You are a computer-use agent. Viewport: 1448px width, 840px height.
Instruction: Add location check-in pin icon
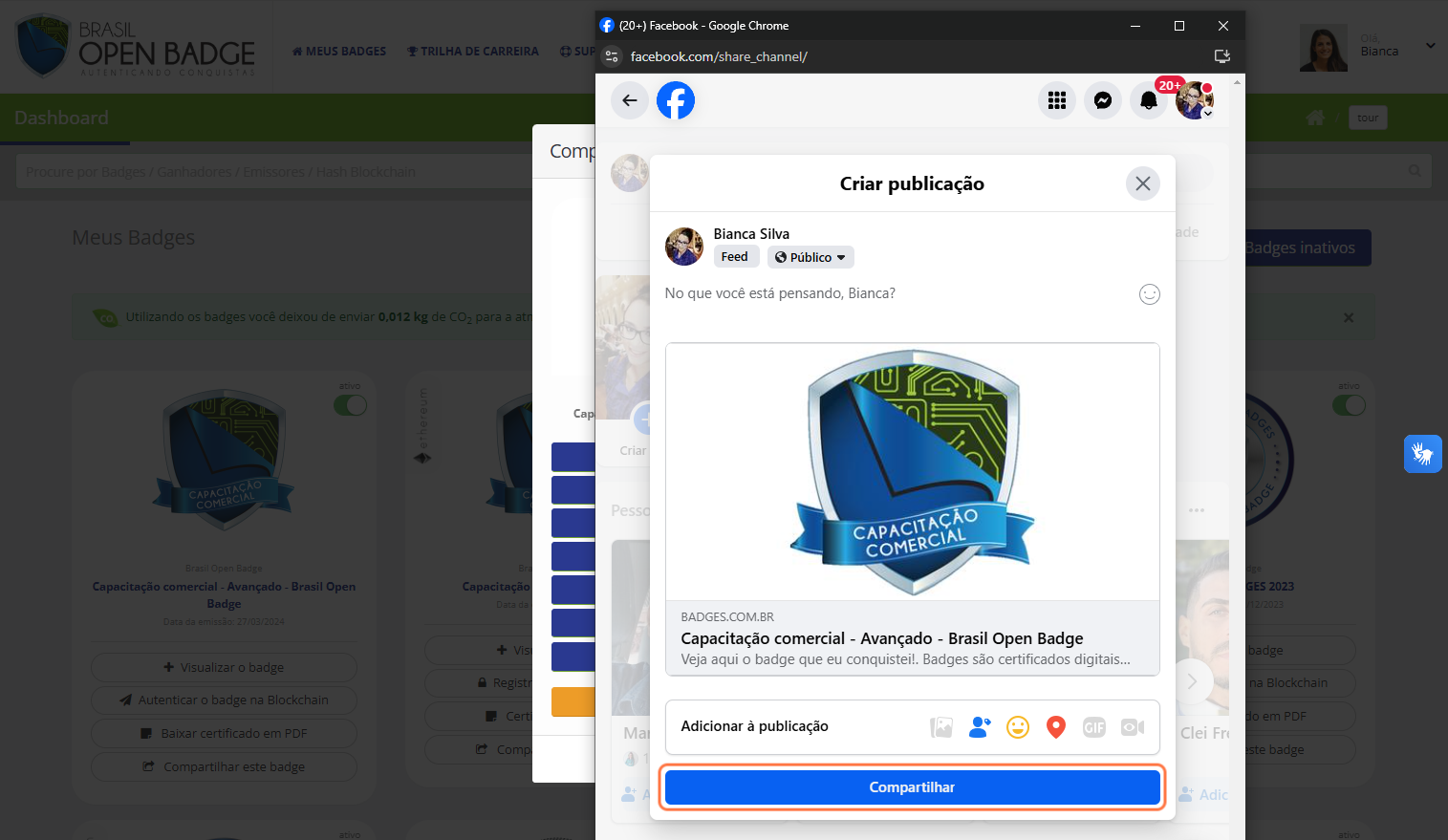pos(1056,727)
